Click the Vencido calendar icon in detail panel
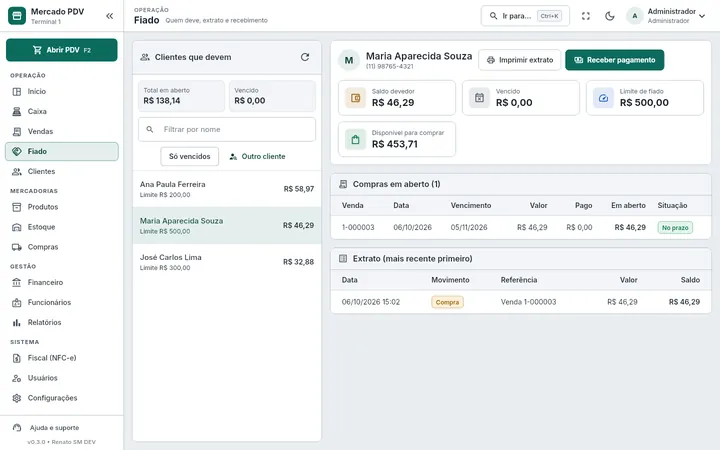 click(x=479, y=98)
